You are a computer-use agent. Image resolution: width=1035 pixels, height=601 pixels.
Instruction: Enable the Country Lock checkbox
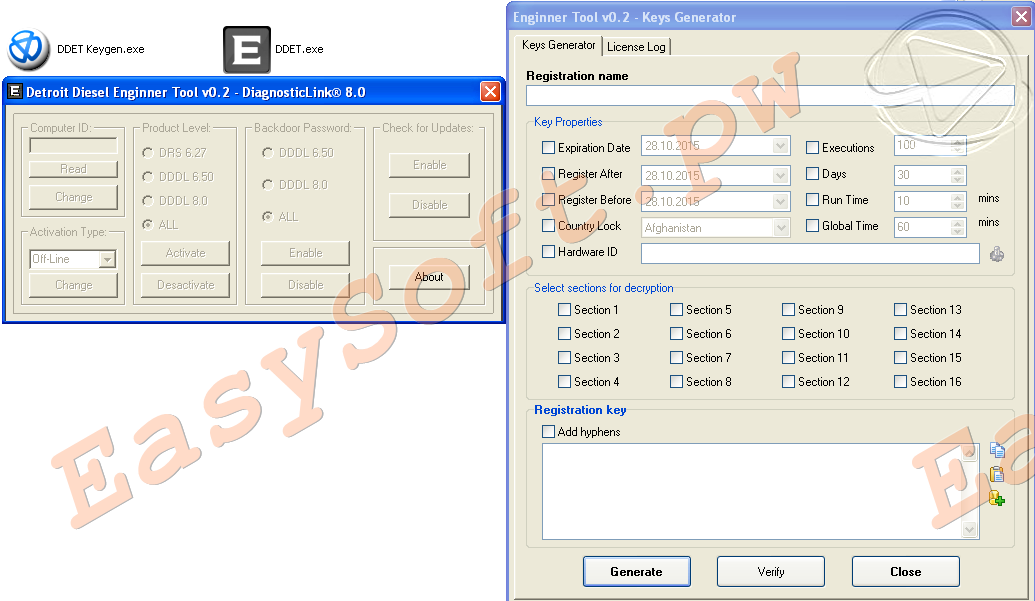(548, 226)
